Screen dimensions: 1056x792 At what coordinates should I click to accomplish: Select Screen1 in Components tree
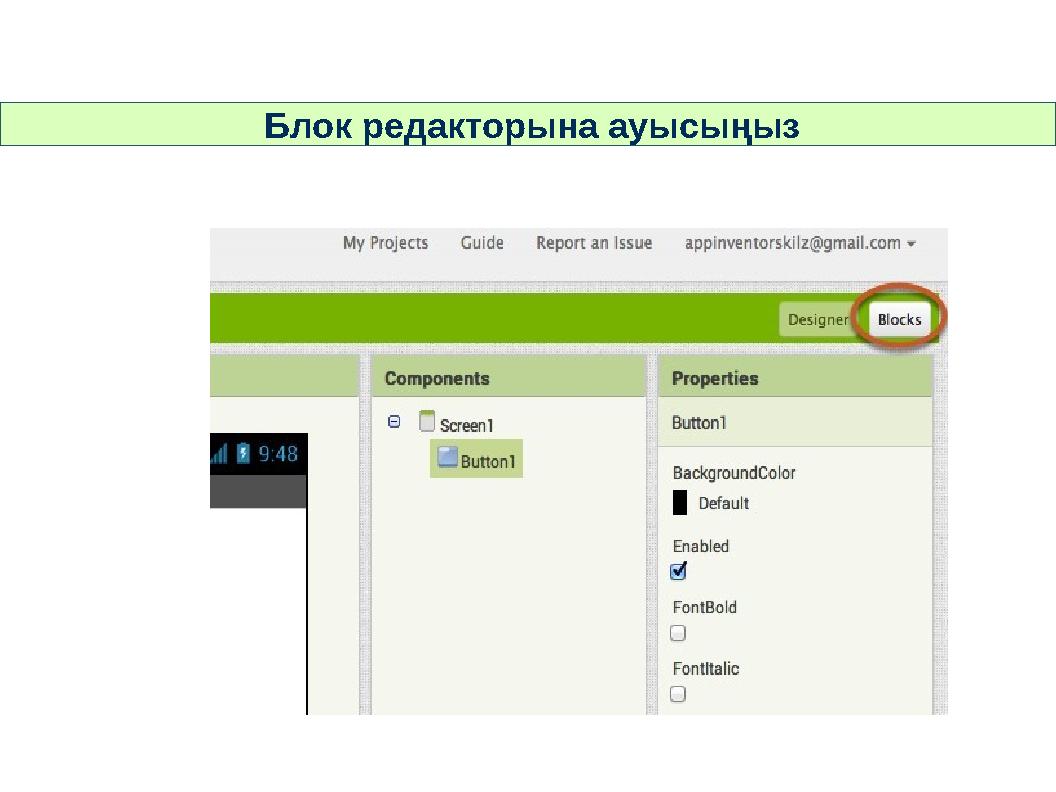point(466,425)
